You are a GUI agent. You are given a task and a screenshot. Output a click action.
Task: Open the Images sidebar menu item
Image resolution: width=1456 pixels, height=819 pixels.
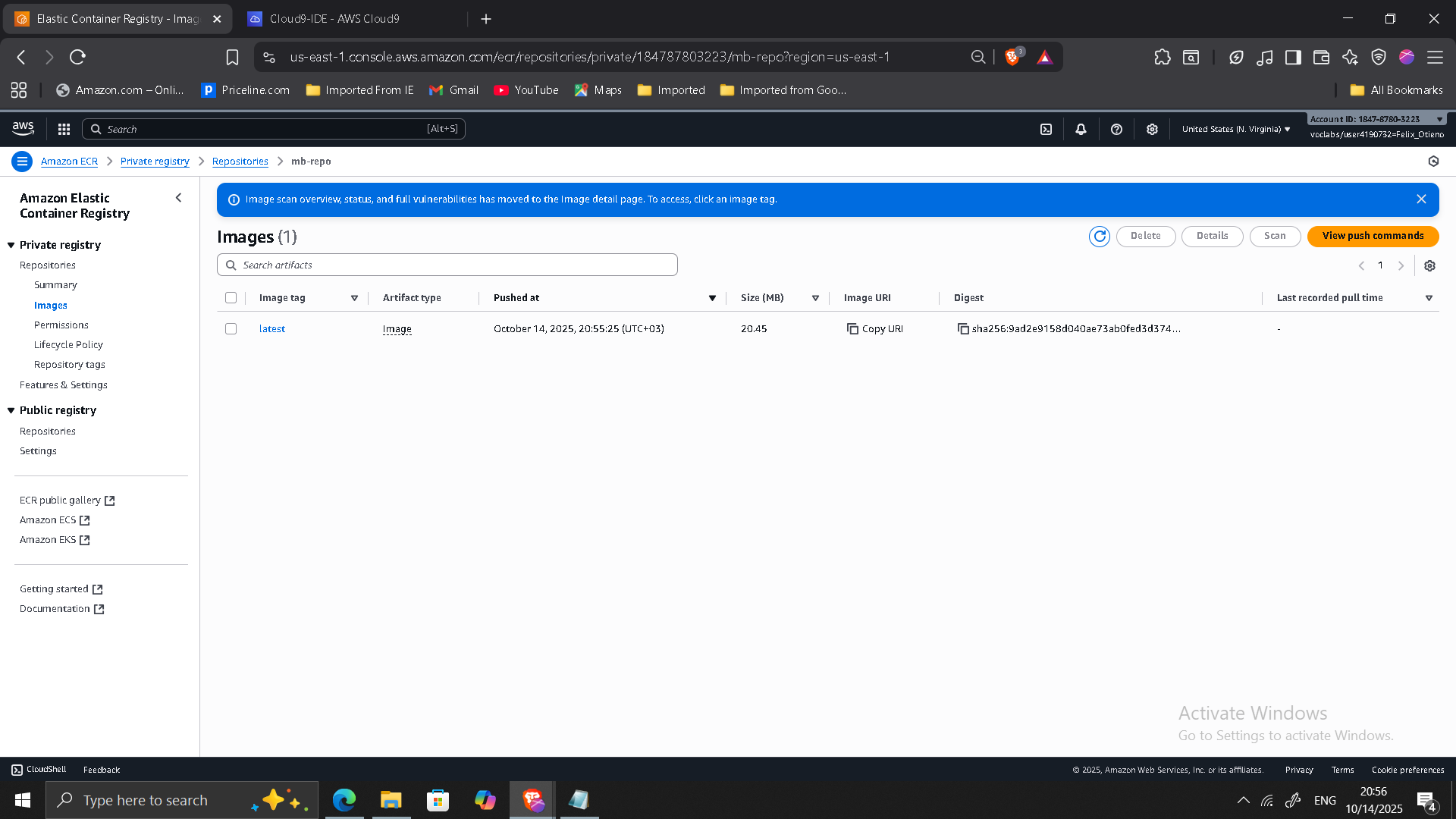[x=51, y=305]
